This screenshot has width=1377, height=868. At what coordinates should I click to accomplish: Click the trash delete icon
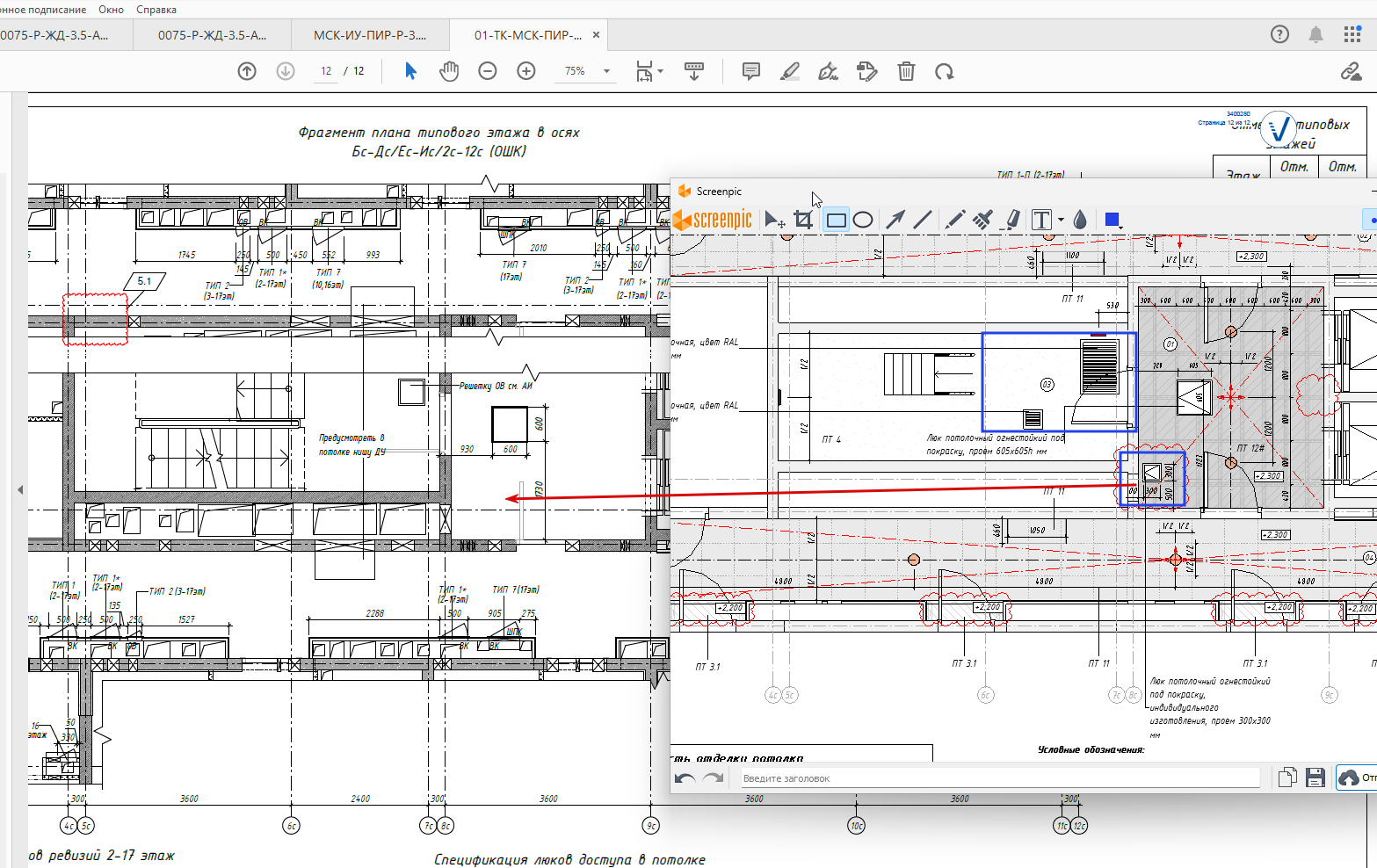(906, 71)
